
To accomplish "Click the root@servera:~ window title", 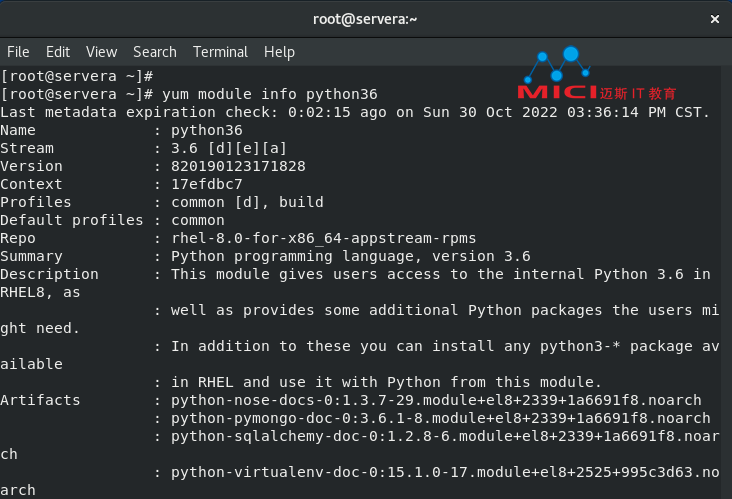I will 365,19.
